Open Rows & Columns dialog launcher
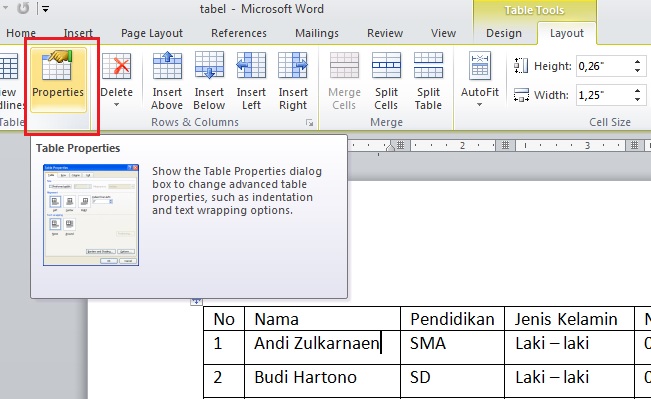The width and height of the screenshot is (651, 399). pos(309,122)
